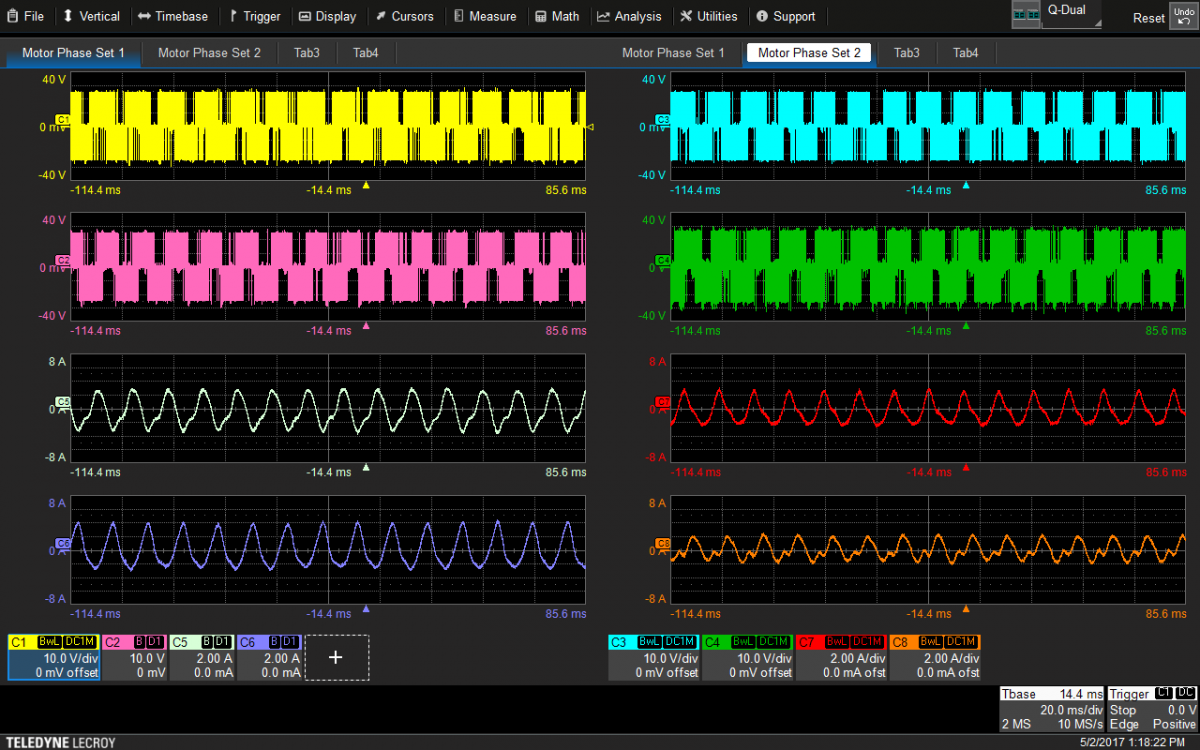The width and height of the screenshot is (1200, 750).
Task: Open the Analysis menu
Action: point(630,16)
